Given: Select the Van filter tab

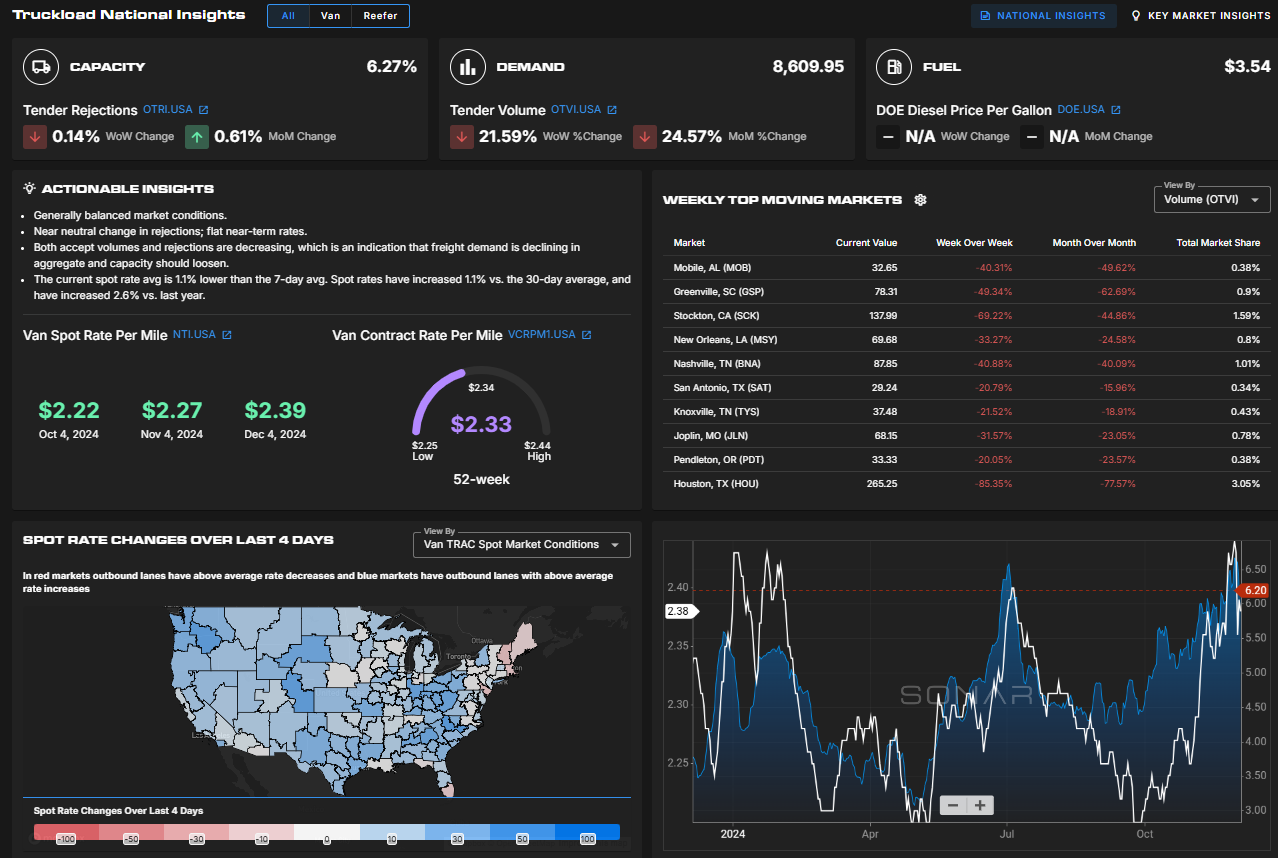Looking at the screenshot, I should coord(330,16).
